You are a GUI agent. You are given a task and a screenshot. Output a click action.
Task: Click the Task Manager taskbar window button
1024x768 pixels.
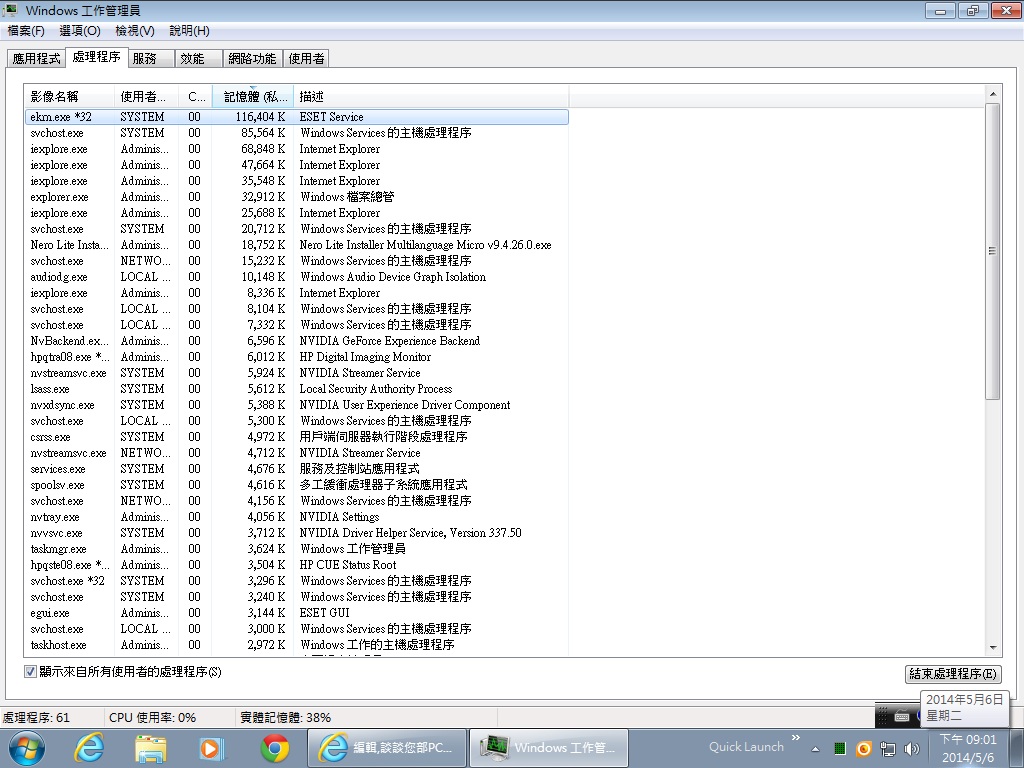549,748
